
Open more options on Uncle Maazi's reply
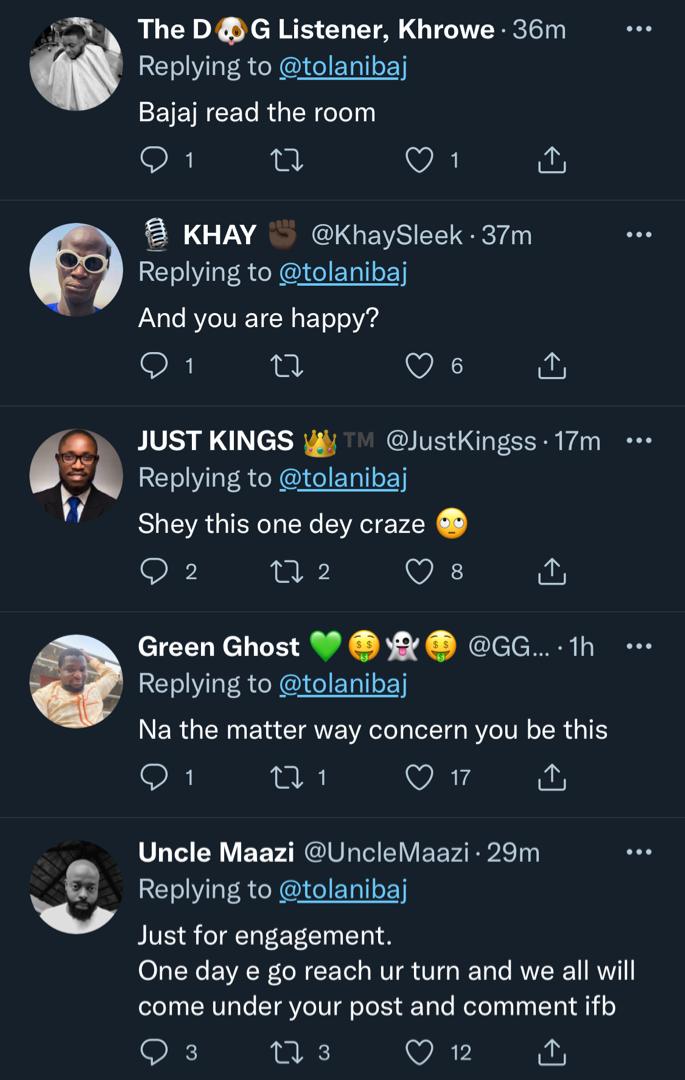tap(638, 852)
